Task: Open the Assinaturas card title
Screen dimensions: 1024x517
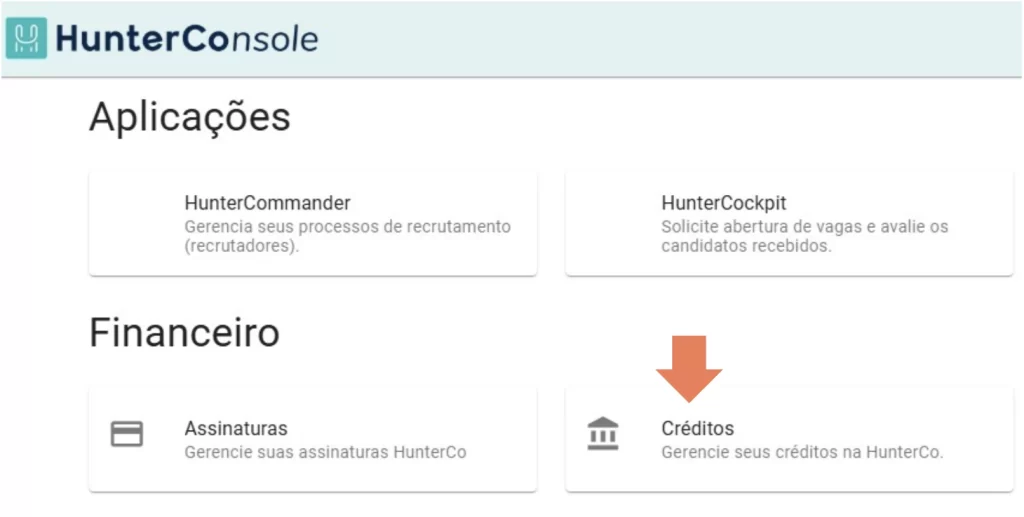Action: [x=236, y=428]
